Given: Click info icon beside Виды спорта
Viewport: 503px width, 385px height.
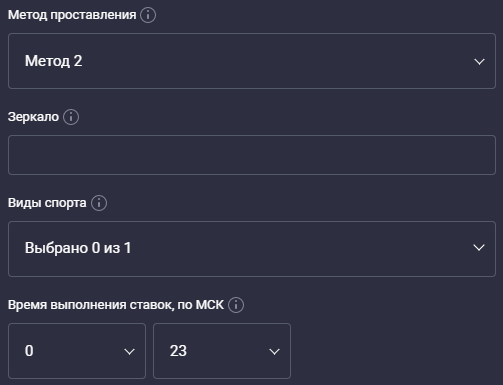Looking at the screenshot, I should (x=99, y=203).
